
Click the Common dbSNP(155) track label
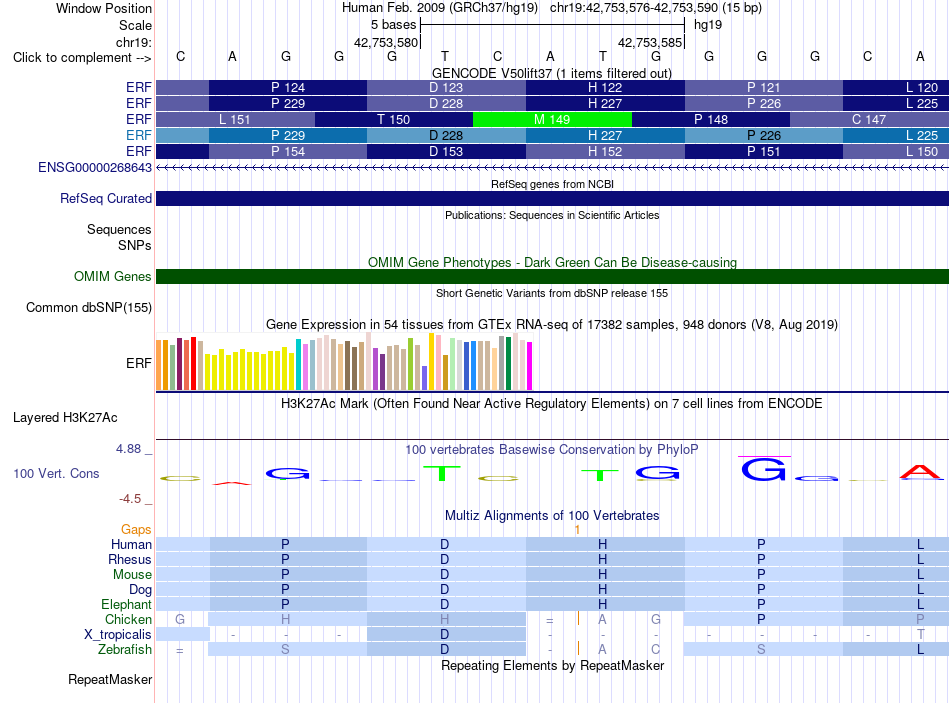tap(89, 307)
